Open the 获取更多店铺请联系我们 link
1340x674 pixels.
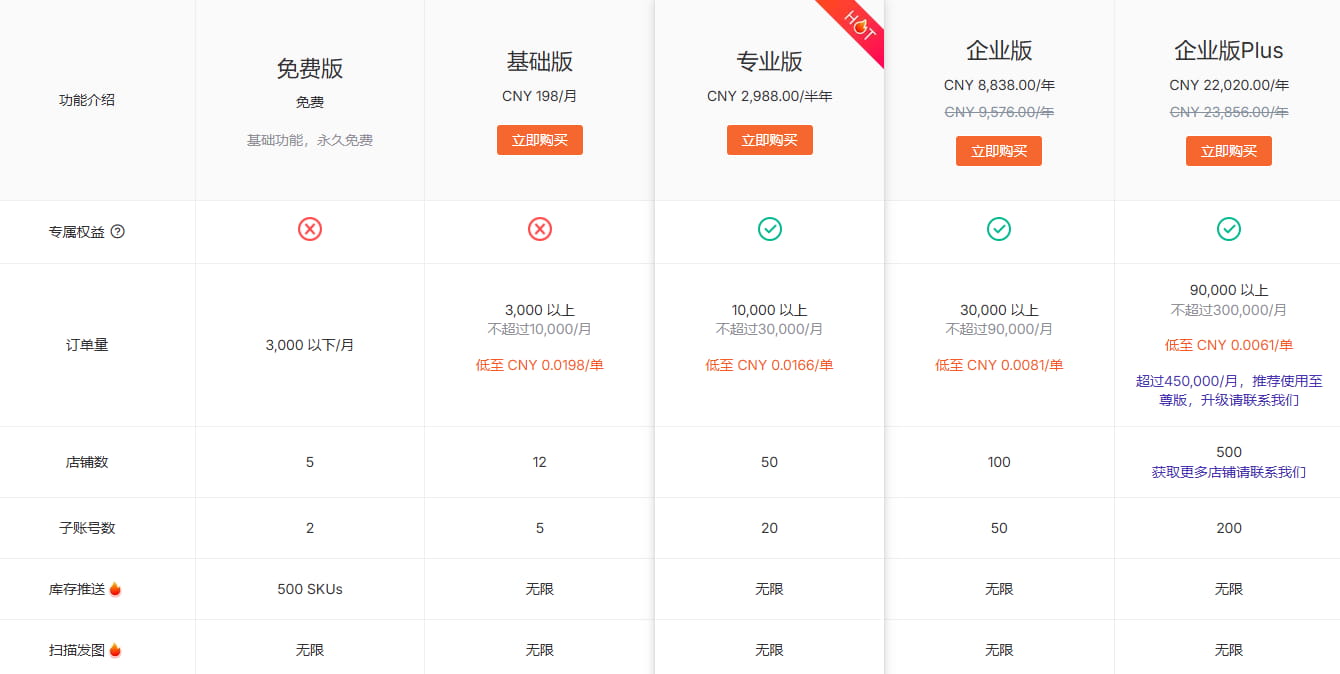click(1228, 471)
